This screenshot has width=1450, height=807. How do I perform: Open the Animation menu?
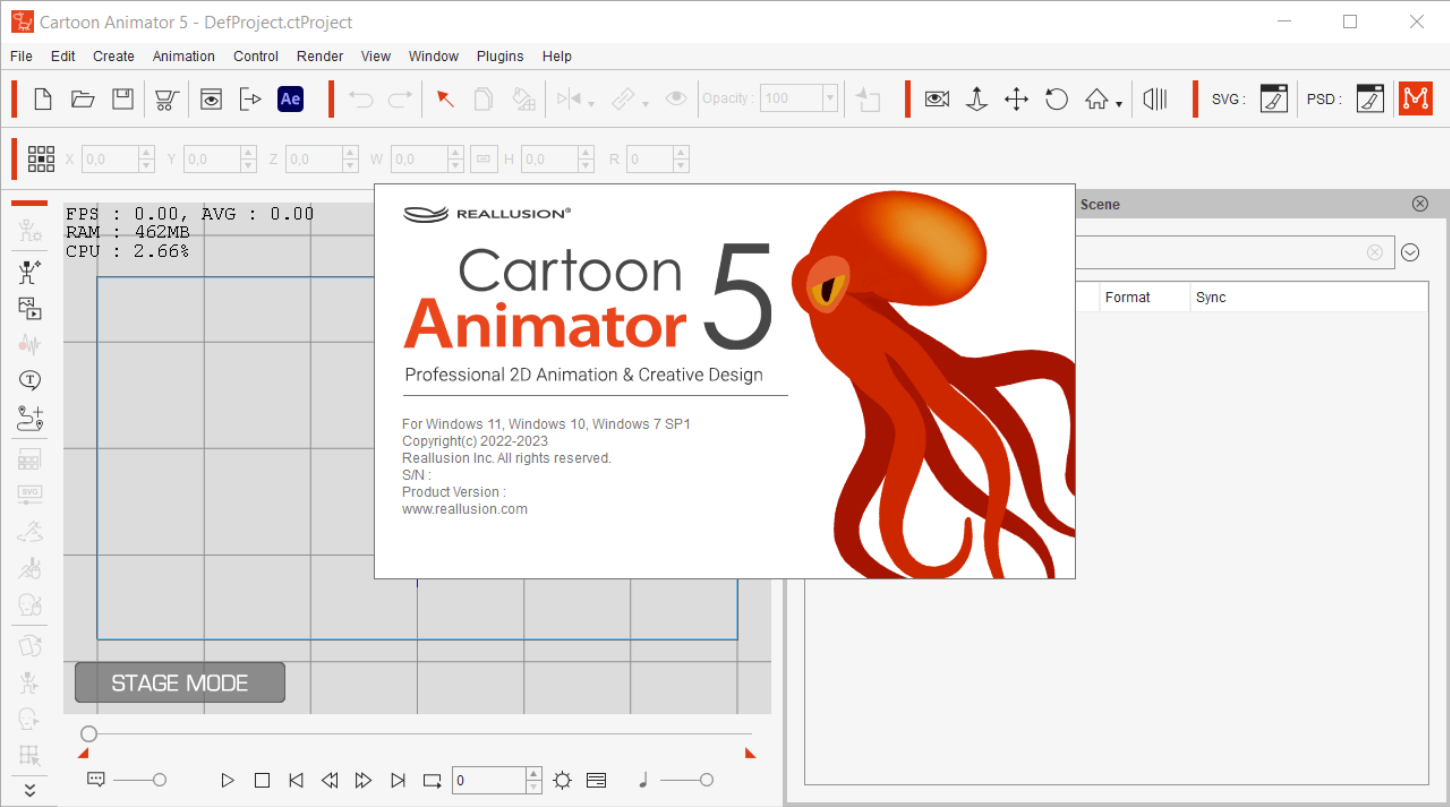[184, 56]
